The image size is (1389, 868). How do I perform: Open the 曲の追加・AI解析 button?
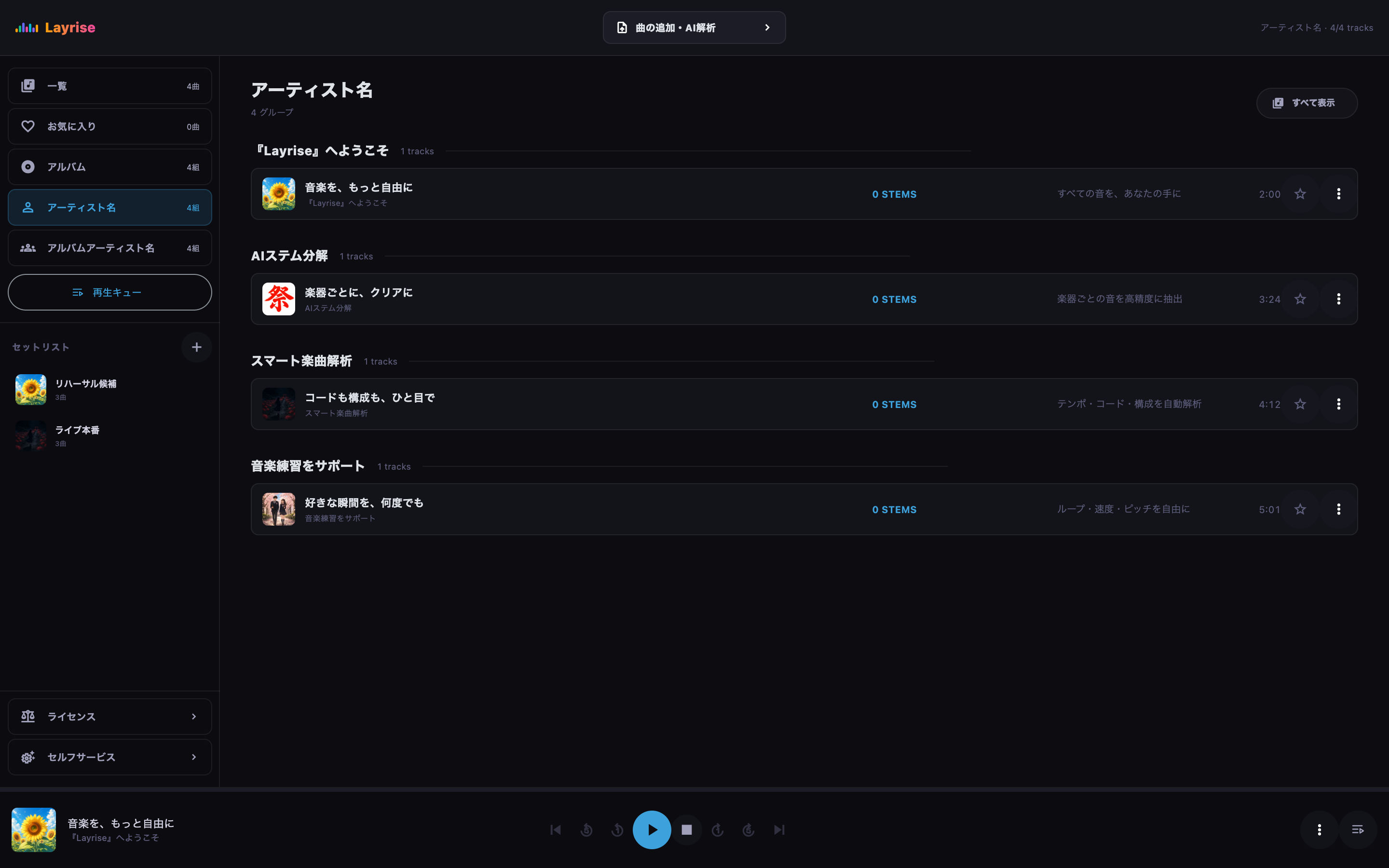(694, 27)
